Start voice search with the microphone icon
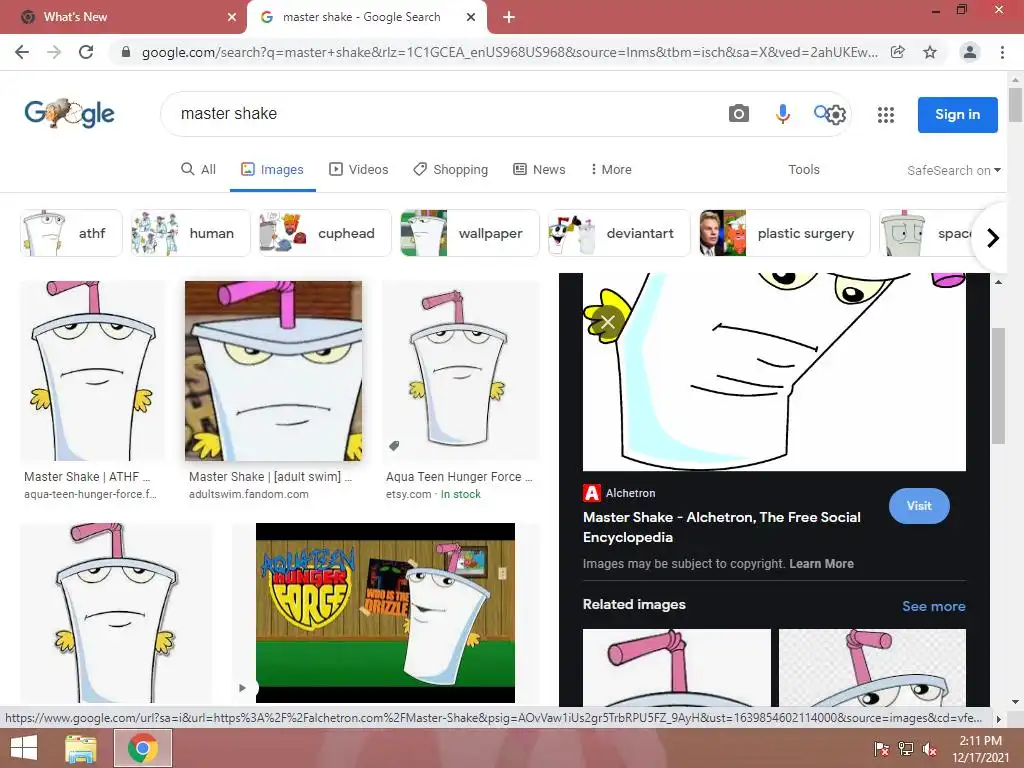 [782, 114]
